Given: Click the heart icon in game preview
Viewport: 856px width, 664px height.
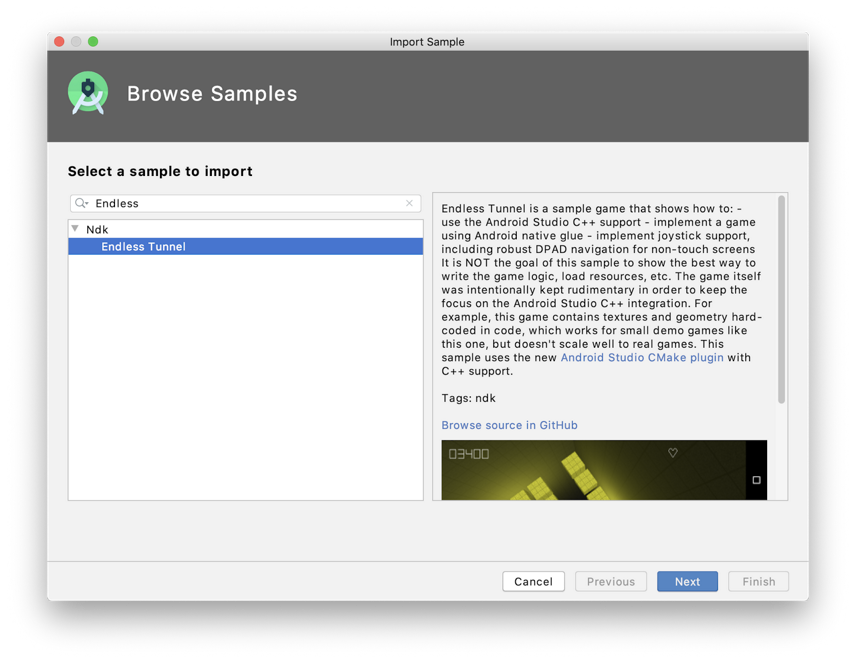Looking at the screenshot, I should (673, 453).
